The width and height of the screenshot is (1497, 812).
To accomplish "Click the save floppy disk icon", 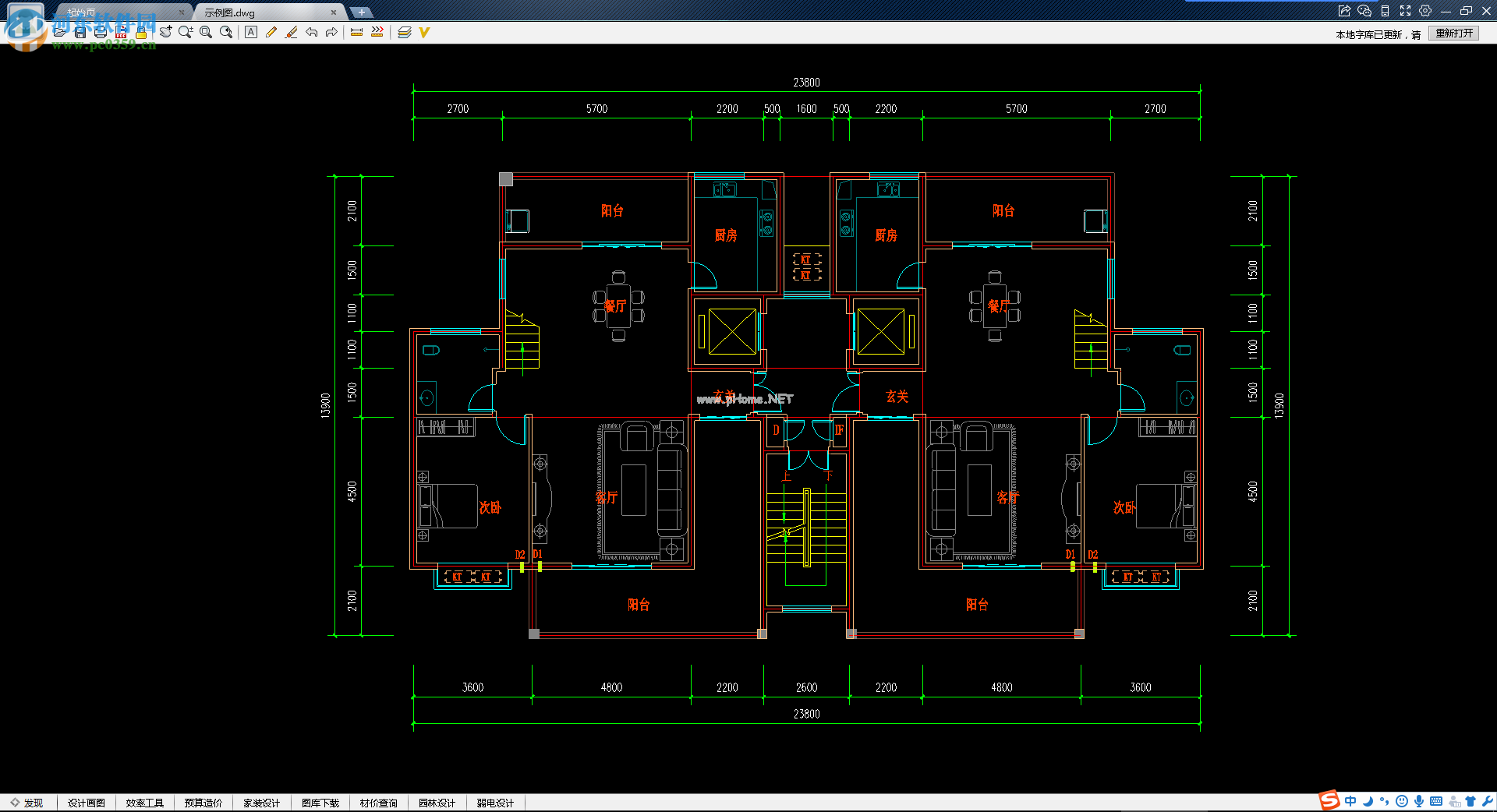I will point(80,33).
